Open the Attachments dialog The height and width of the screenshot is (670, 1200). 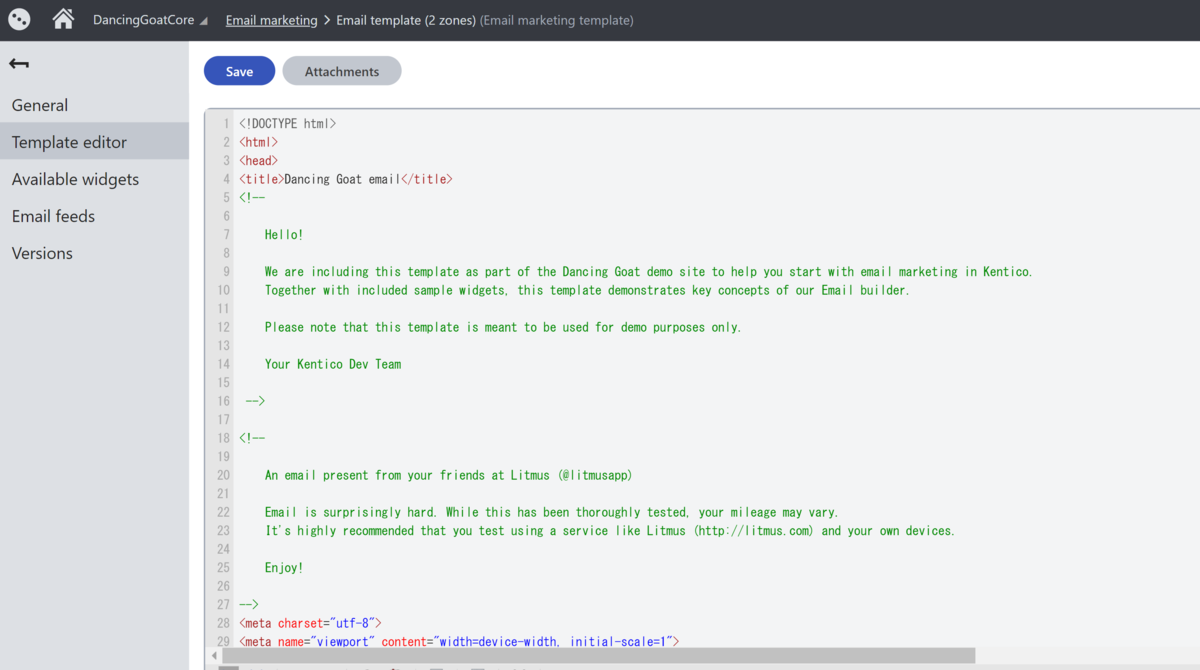(342, 71)
